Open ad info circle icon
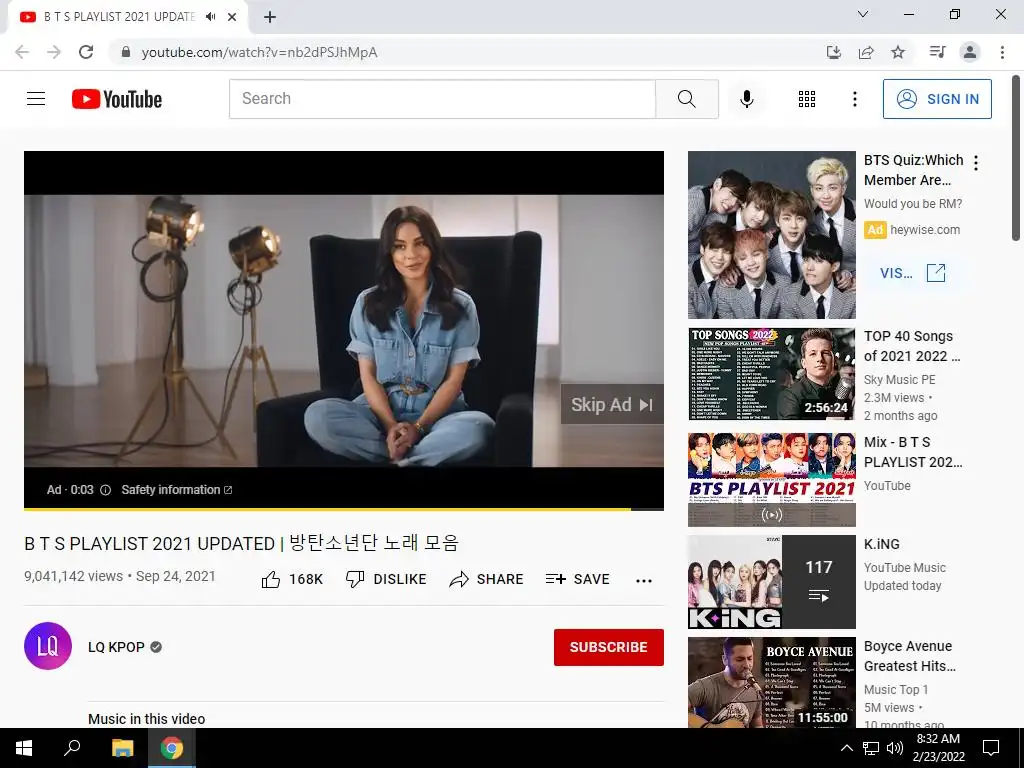The width and height of the screenshot is (1024, 768). pyautogui.click(x=105, y=490)
